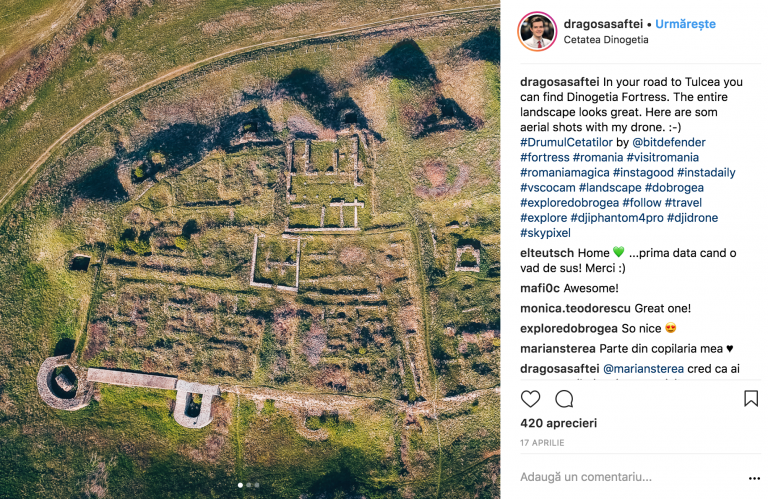Open comments via speech bubble icon
This screenshot has height=499, width=768.
[564, 399]
